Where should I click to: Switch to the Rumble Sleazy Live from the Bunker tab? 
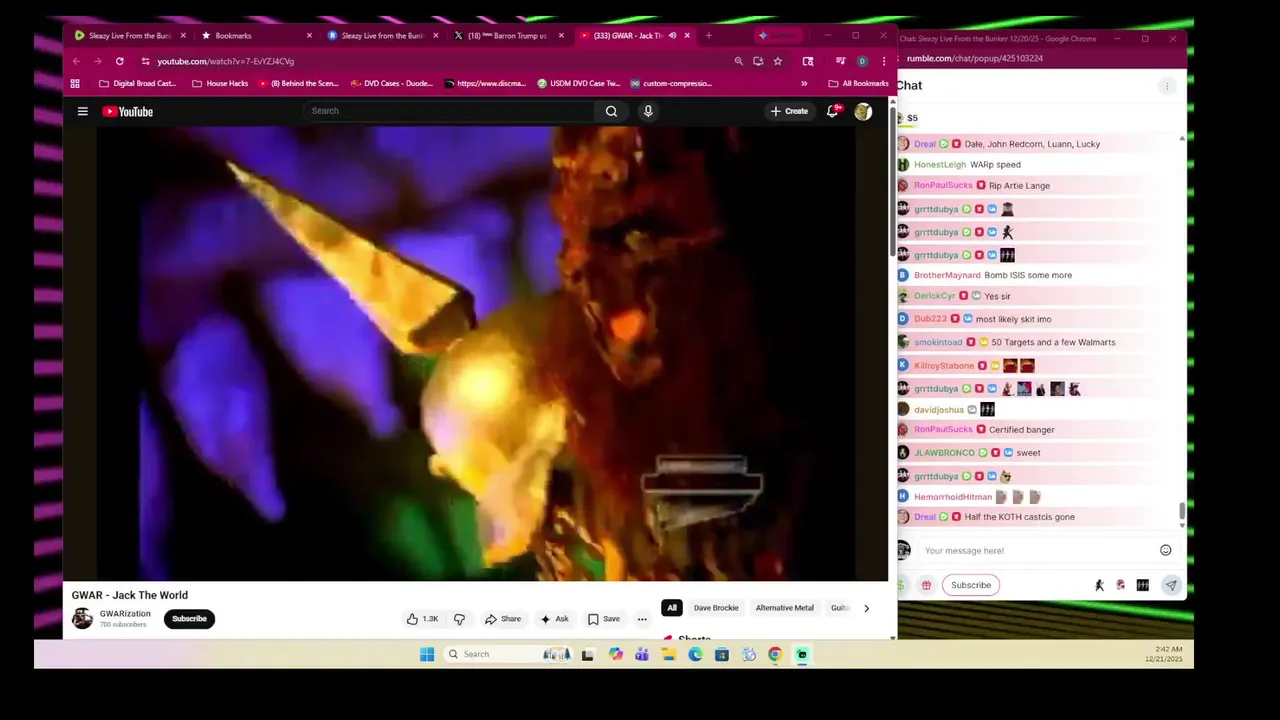[383, 36]
